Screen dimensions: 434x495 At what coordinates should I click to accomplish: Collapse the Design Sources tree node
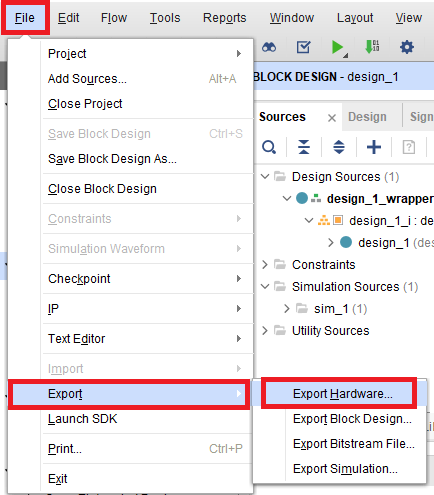(x=265, y=176)
